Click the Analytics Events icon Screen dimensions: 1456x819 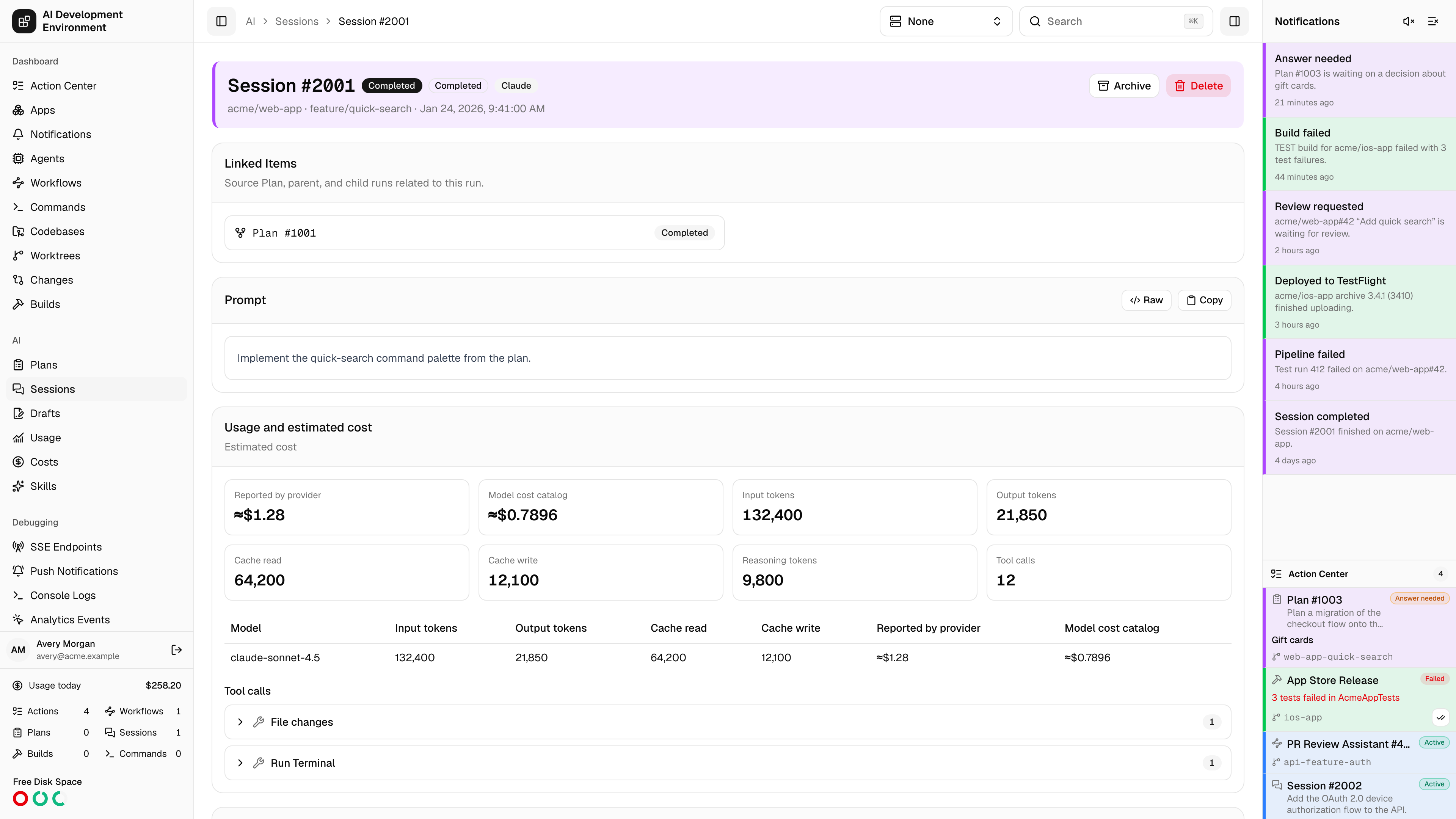(x=18, y=620)
